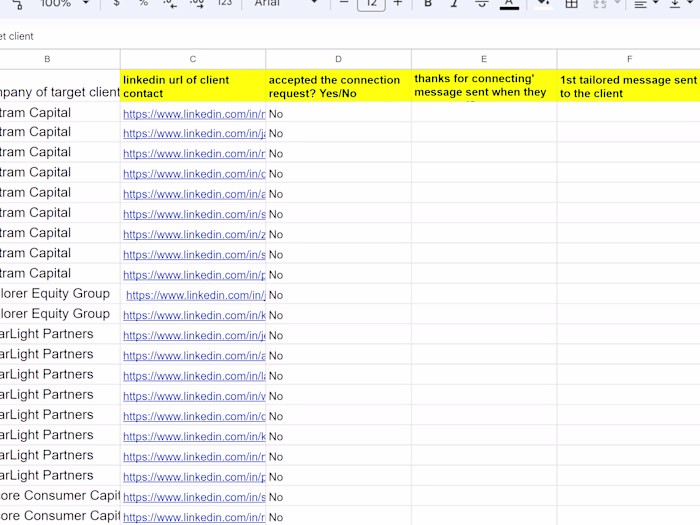700x525 pixels.
Task: Select the 'accepted the connection request? Yes/No' header
Action: click(x=338, y=86)
